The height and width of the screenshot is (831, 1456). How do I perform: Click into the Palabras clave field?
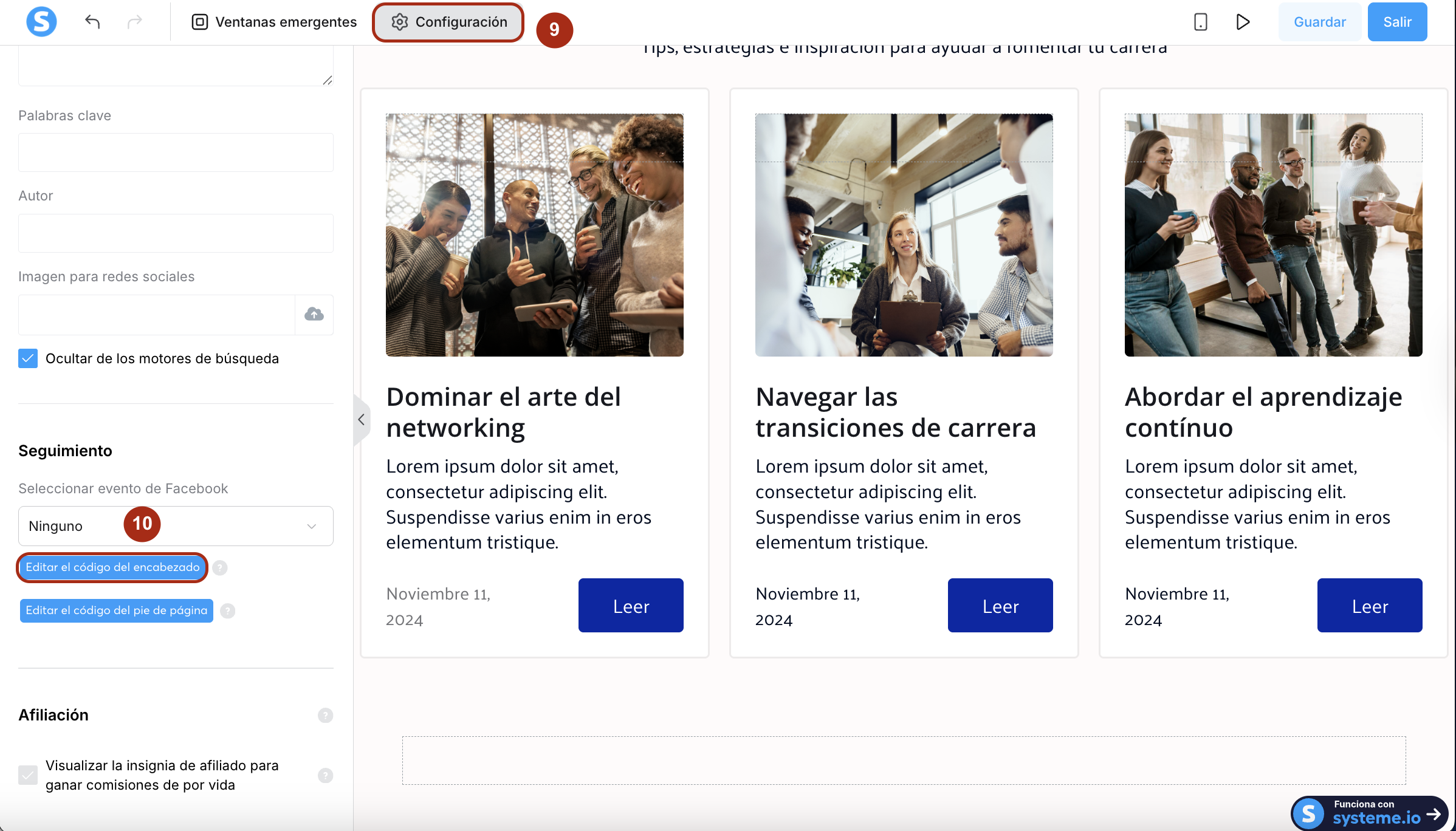(x=176, y=152)
